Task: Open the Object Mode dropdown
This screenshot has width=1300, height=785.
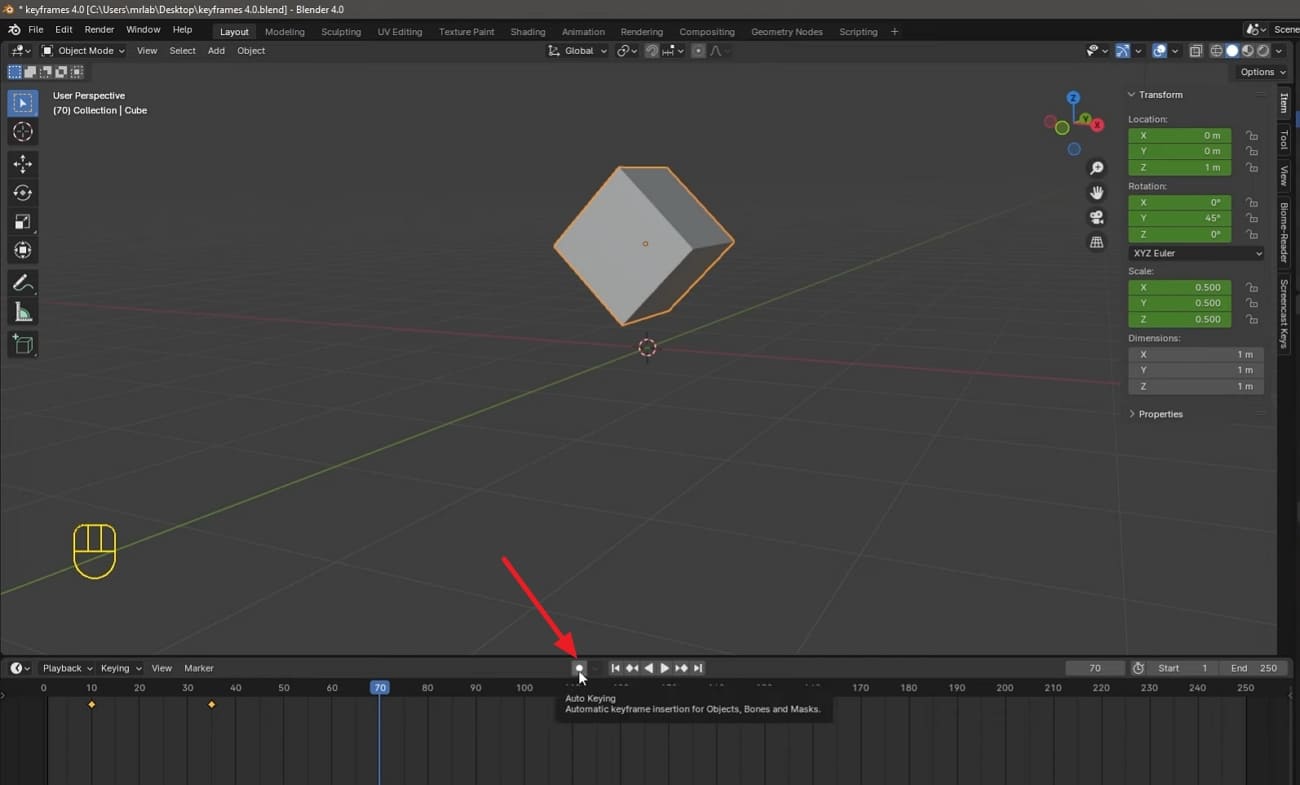Action: [x=83, y=51]
